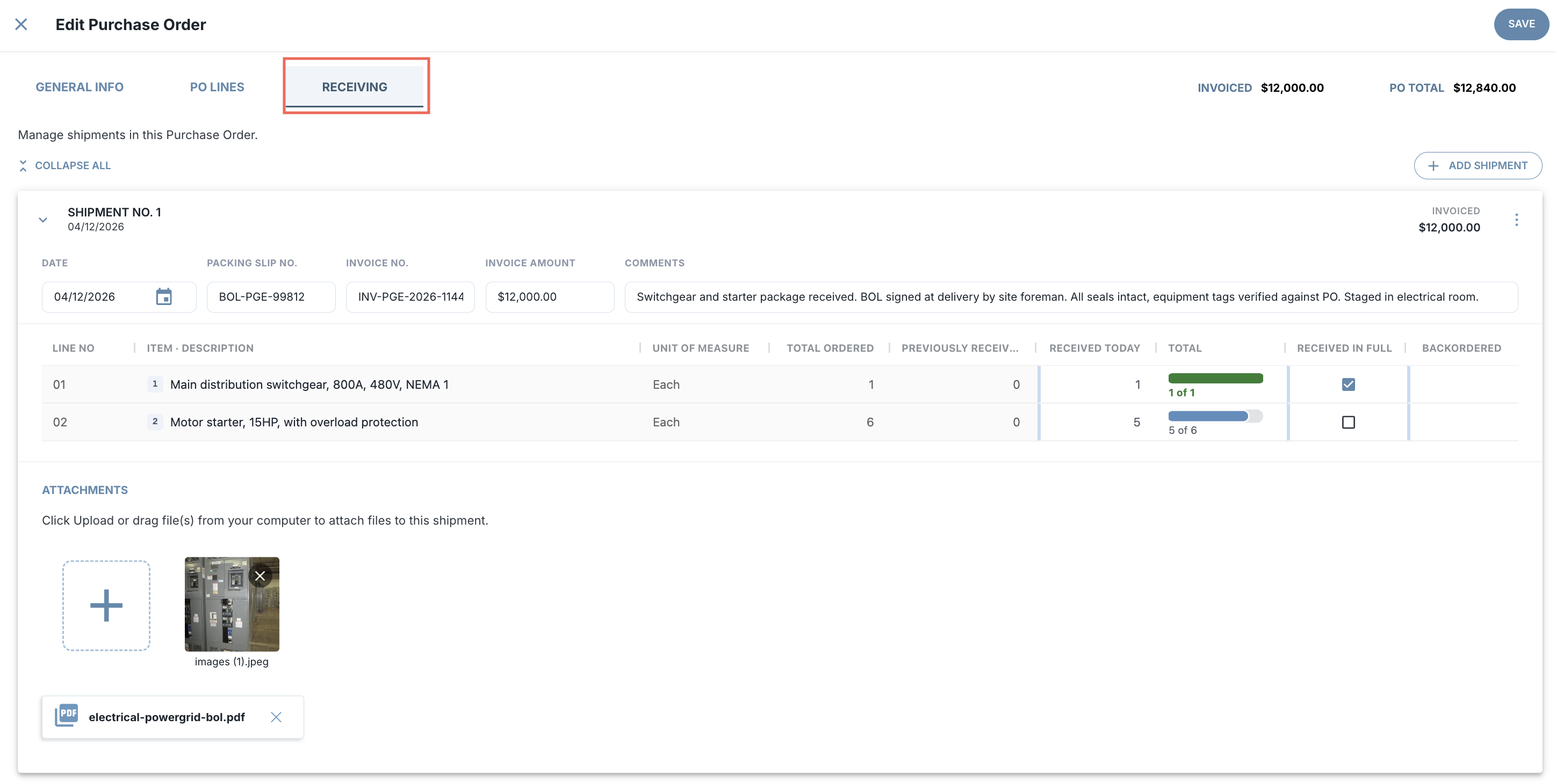The width and height of the screenshot is (1556, 784).
Task: Remove the images (1).jpeg attachment
Action: click(260, 576)
